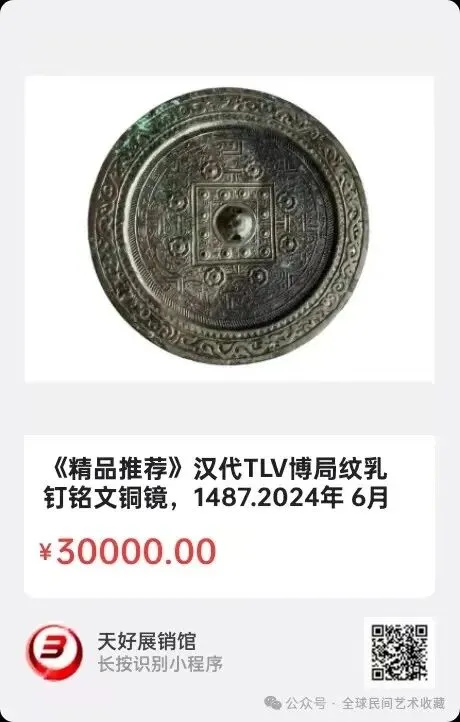The height and width of the screenshot is (722, 460).
Task: Click the 30000.00 price amount
Action: pyautogui.click(x=136, y=552)
